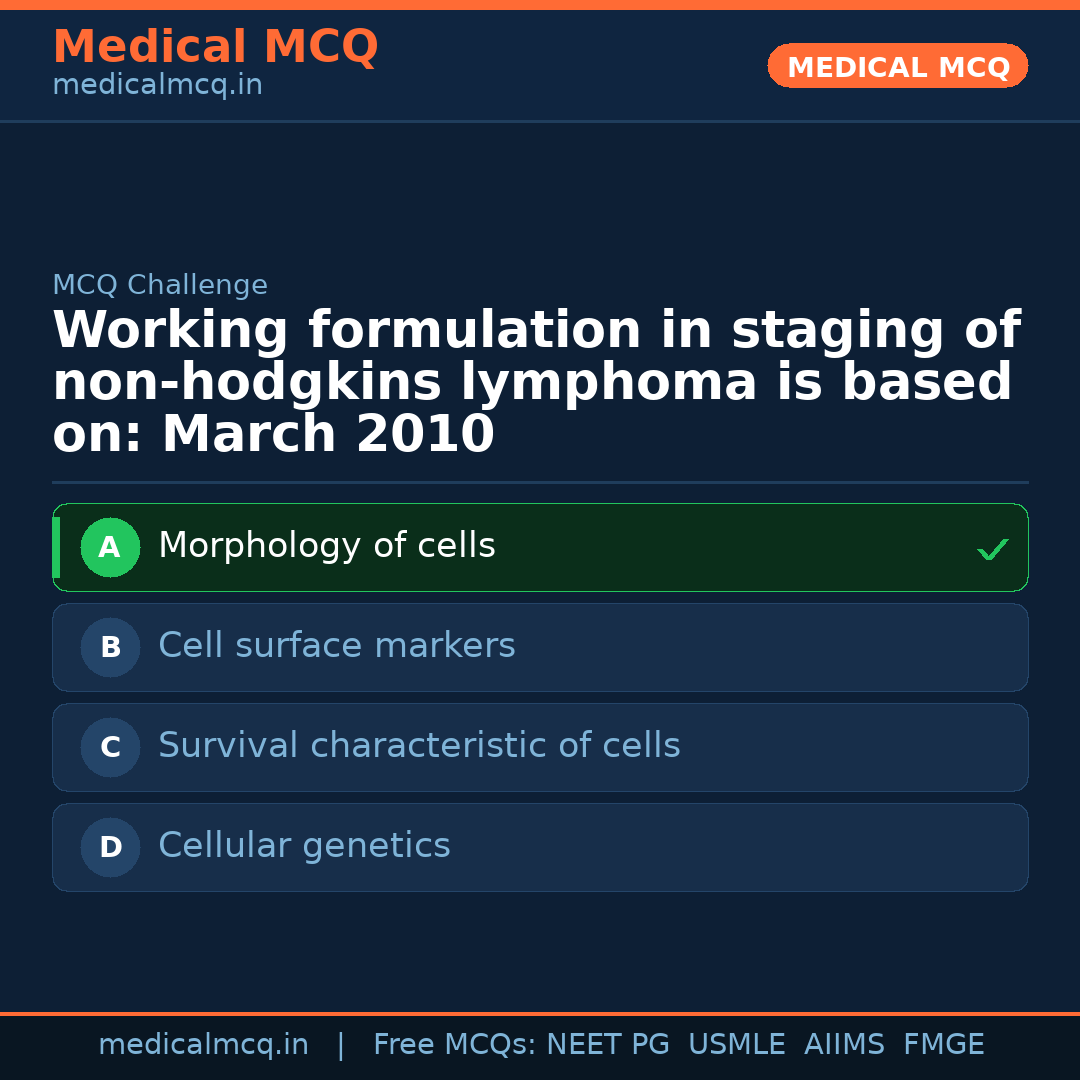This screenshot has height=1080, width=1080.
Task: Click the orange MEDICAL MCQ badge
Action: [x=897, y=67]
